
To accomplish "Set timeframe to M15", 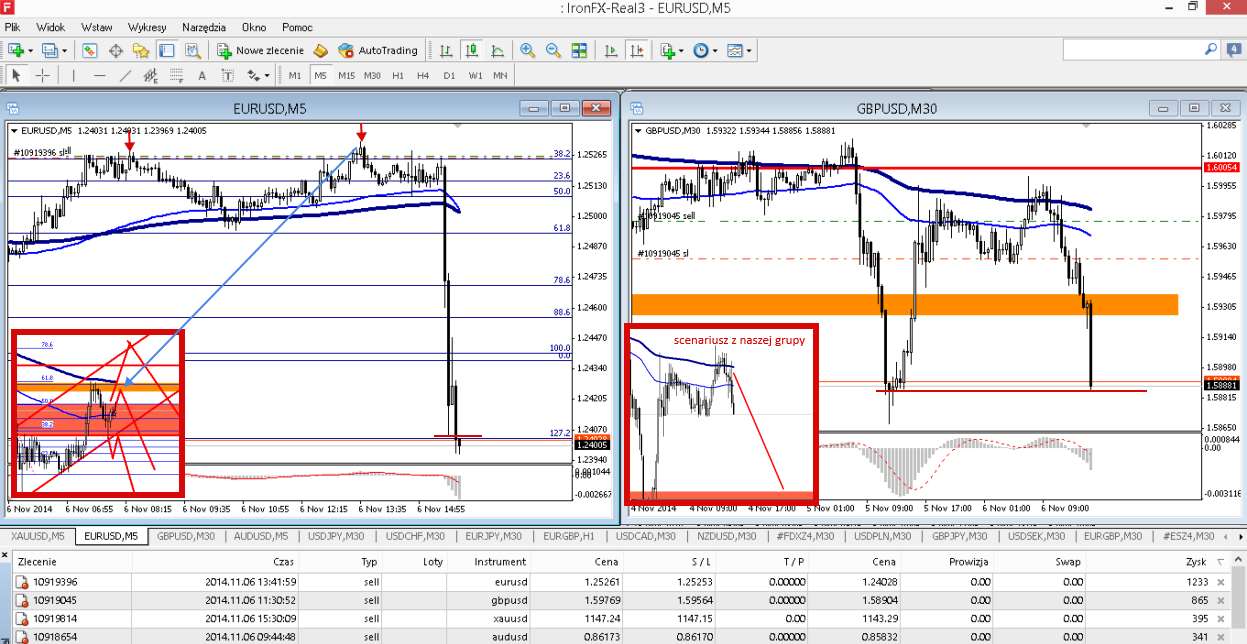I will coord(346,75).
